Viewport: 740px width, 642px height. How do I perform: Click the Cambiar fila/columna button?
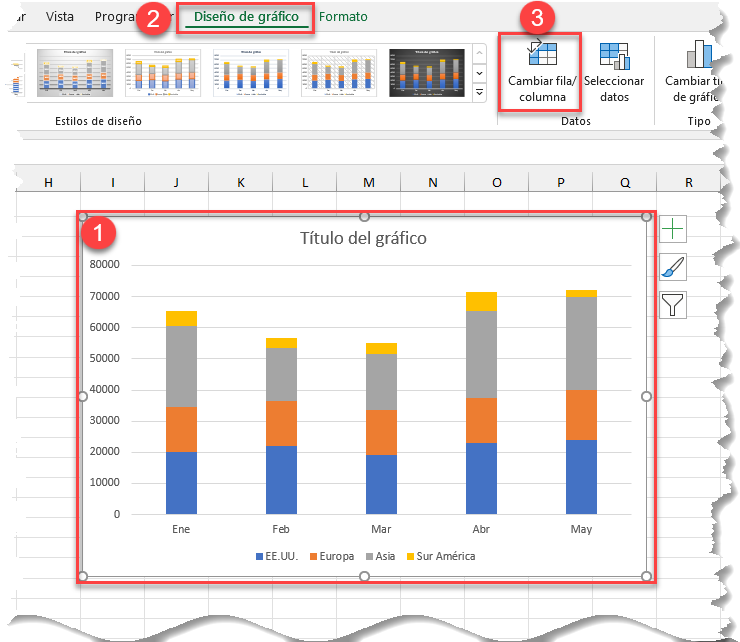tap(542, 72)
